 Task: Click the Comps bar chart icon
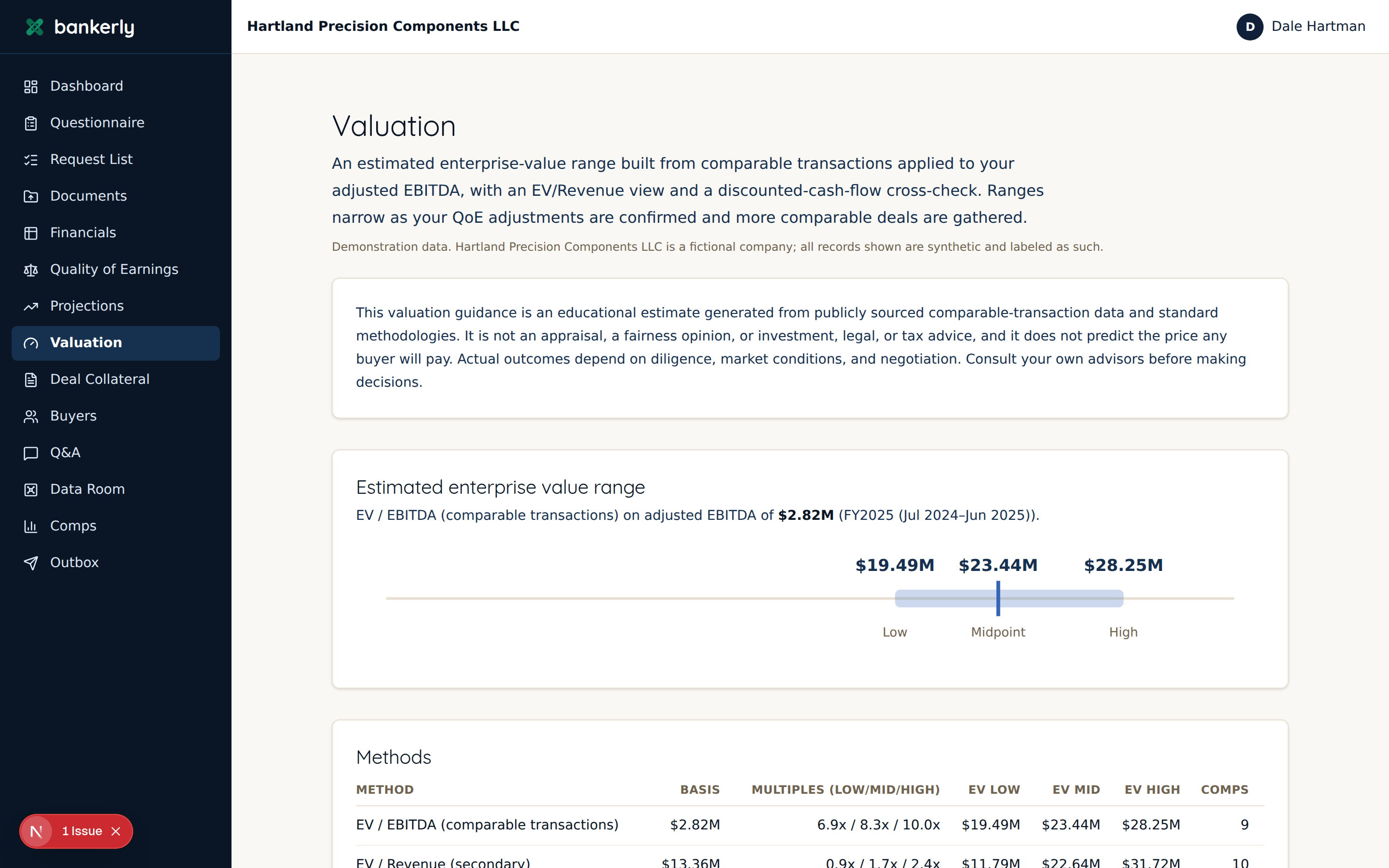pyautogui.click(x=31, y=527)
